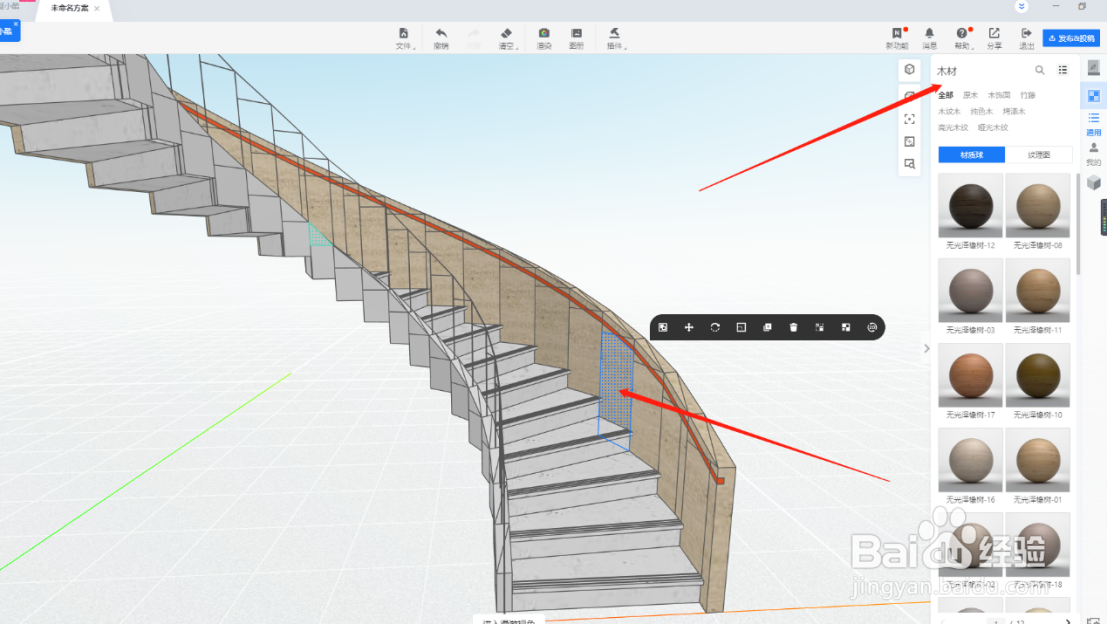Select the 竹藤 category filter
The width and height of the screenshot is (1108, 624).
point(1027,95)
